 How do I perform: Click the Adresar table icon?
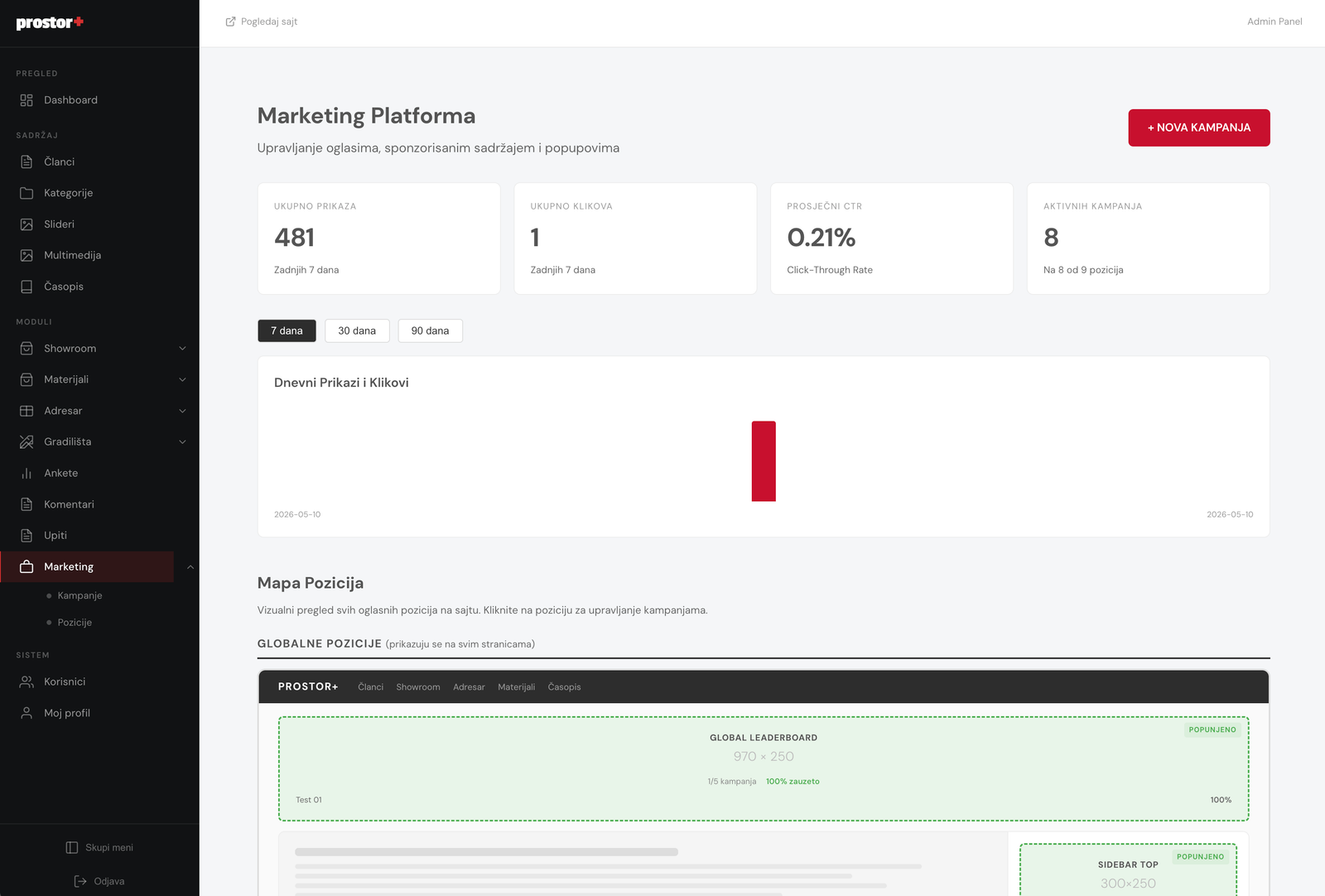pyautogui.click(x=26, y=411)
